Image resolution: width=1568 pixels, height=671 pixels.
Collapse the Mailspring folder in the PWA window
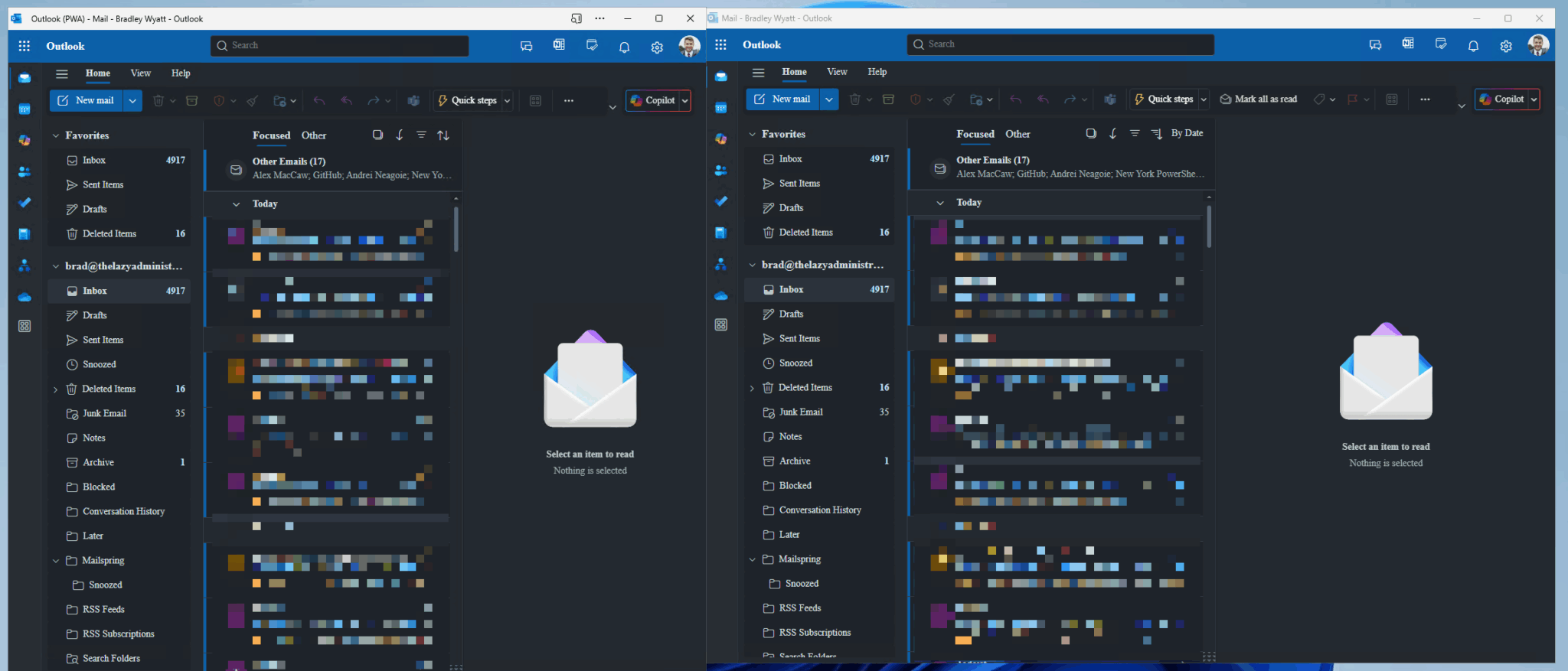pos(56,561)
